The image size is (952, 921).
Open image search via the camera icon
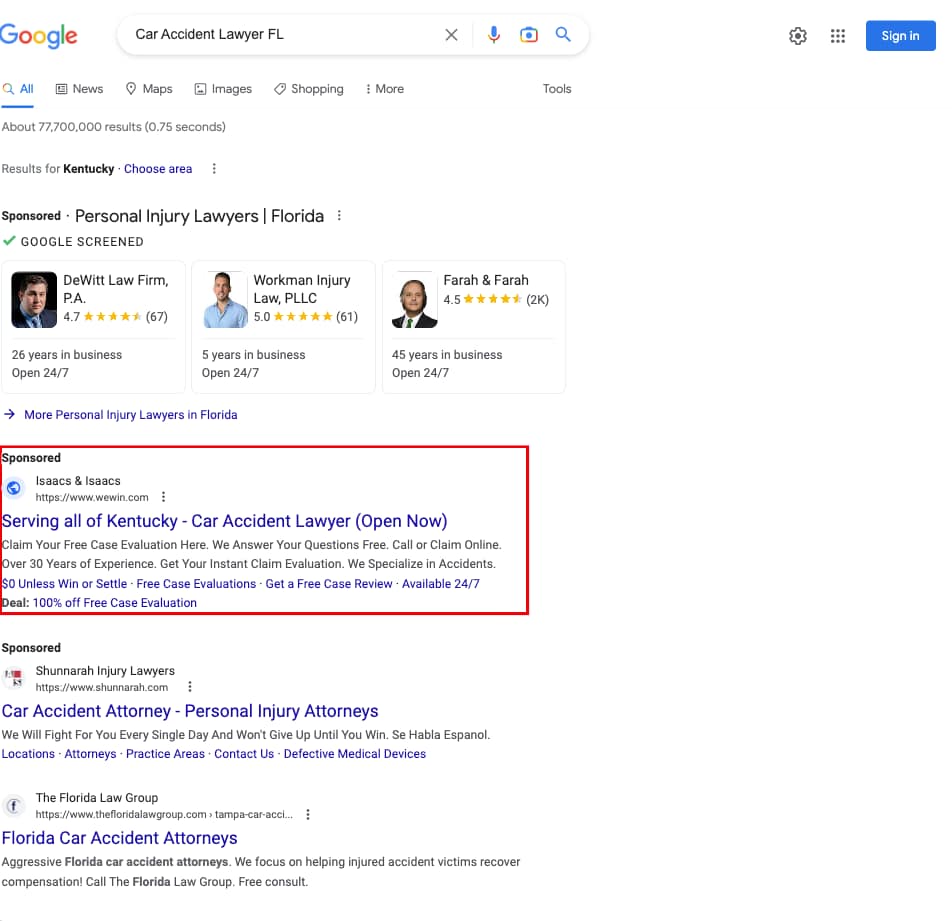pos(529,35)
